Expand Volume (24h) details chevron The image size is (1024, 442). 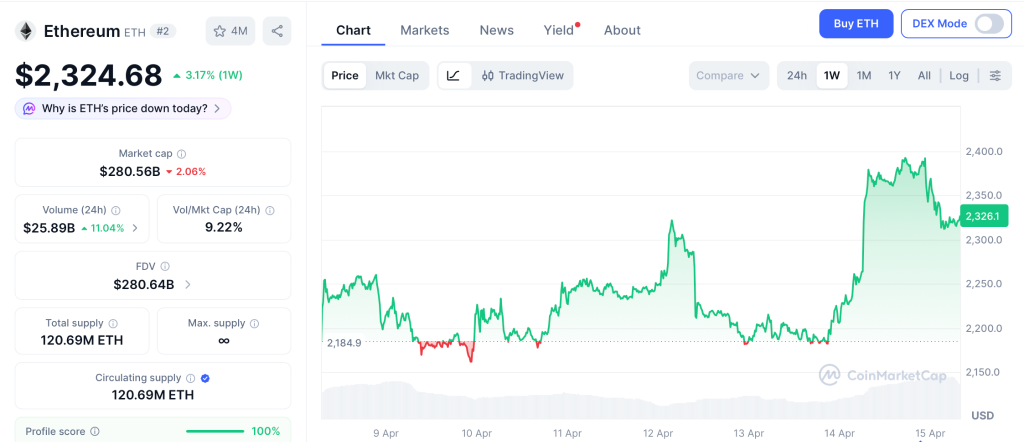pyautogui.click(x=135, y=228)
